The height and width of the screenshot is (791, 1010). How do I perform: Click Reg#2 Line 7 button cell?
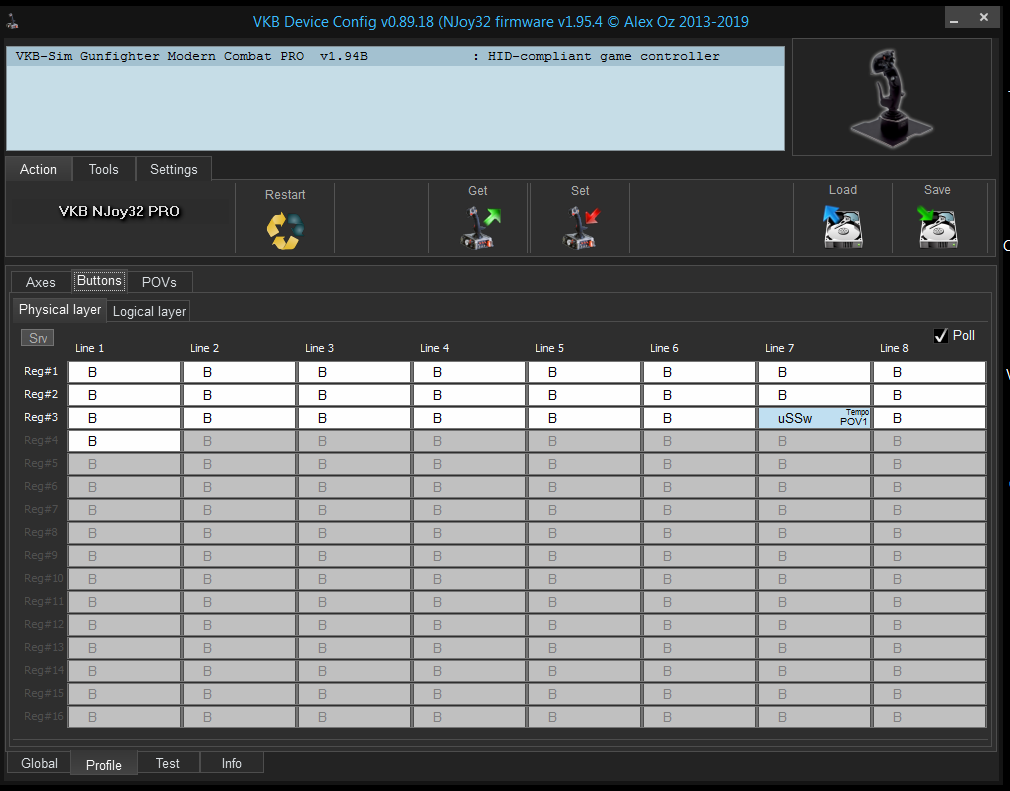(815, 396)
